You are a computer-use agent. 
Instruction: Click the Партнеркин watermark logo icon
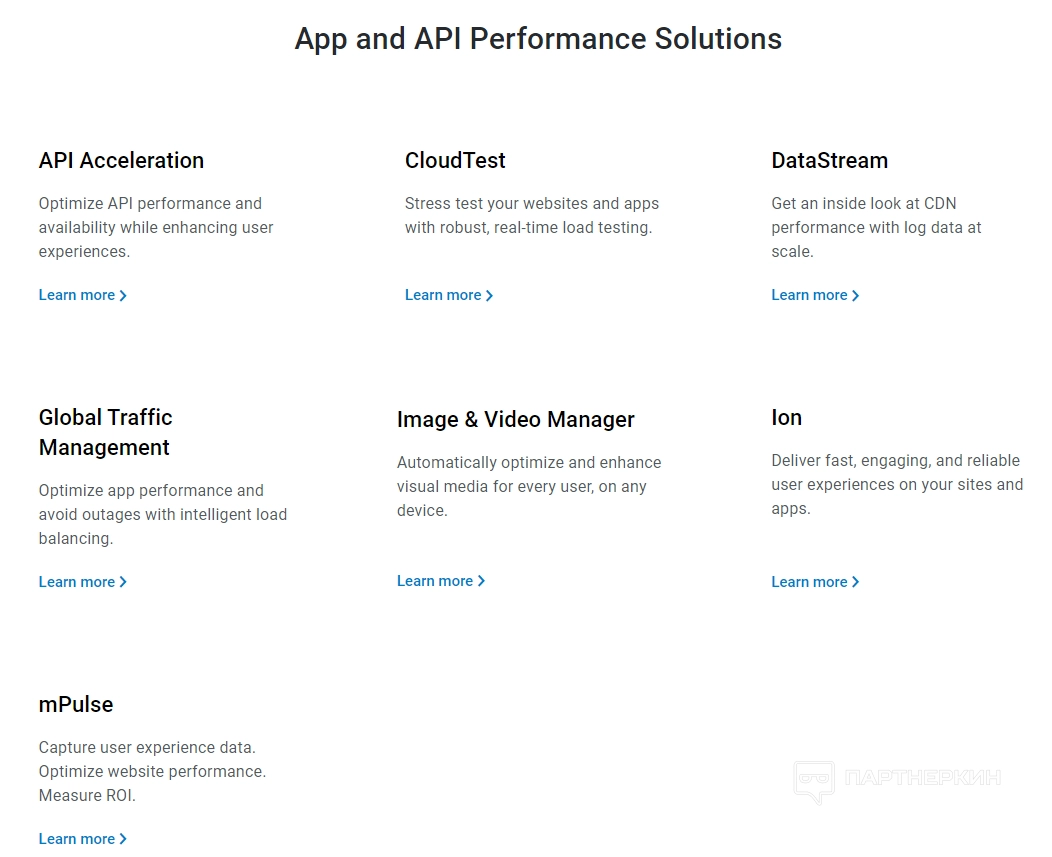[x=813, y=782]
